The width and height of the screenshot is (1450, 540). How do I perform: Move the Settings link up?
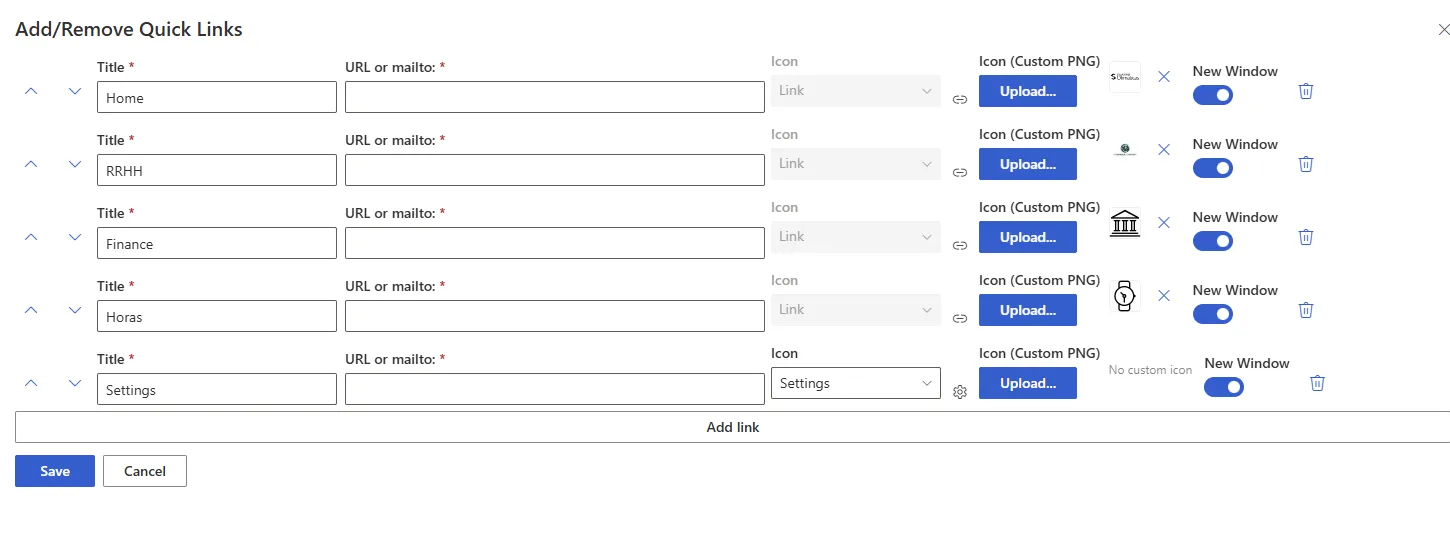[31, 383]
